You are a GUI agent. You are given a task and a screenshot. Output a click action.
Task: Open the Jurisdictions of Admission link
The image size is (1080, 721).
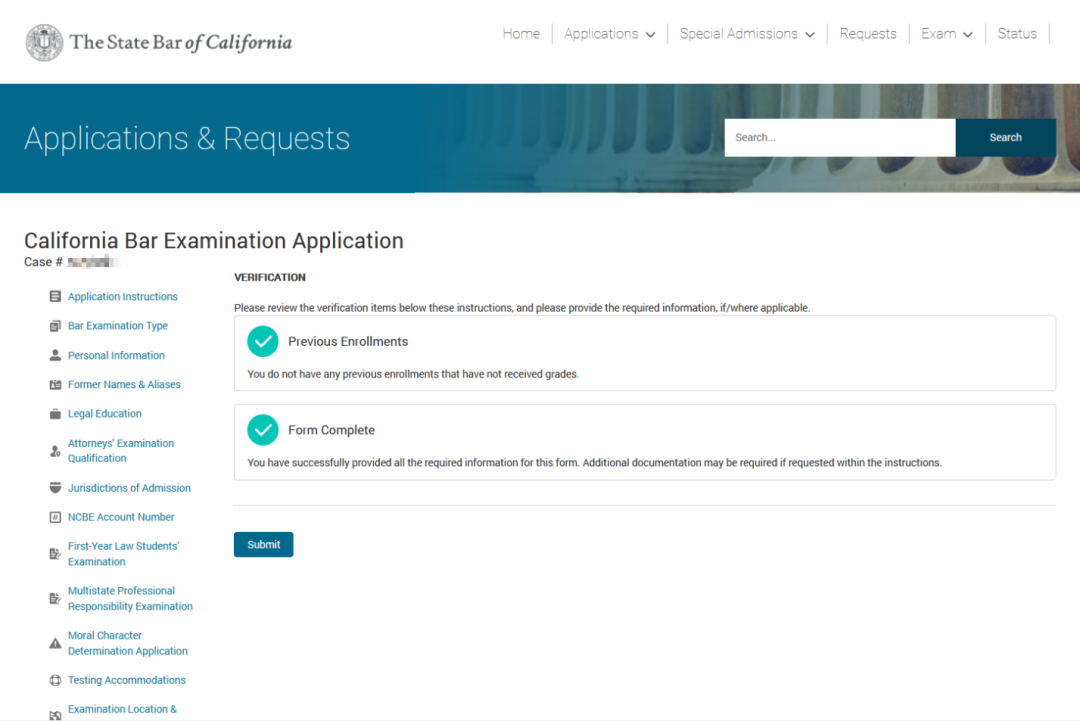[x=129, y=488]
